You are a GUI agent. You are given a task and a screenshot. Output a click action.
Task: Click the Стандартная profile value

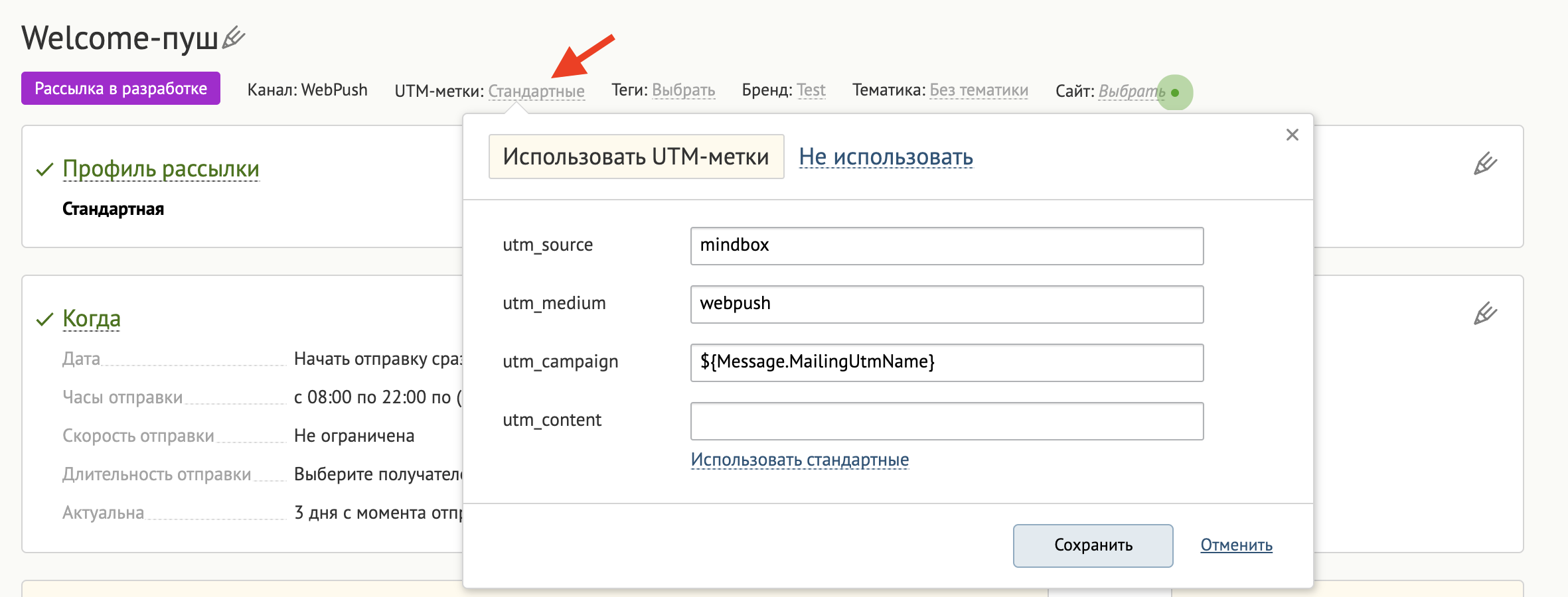click(113, 209)
